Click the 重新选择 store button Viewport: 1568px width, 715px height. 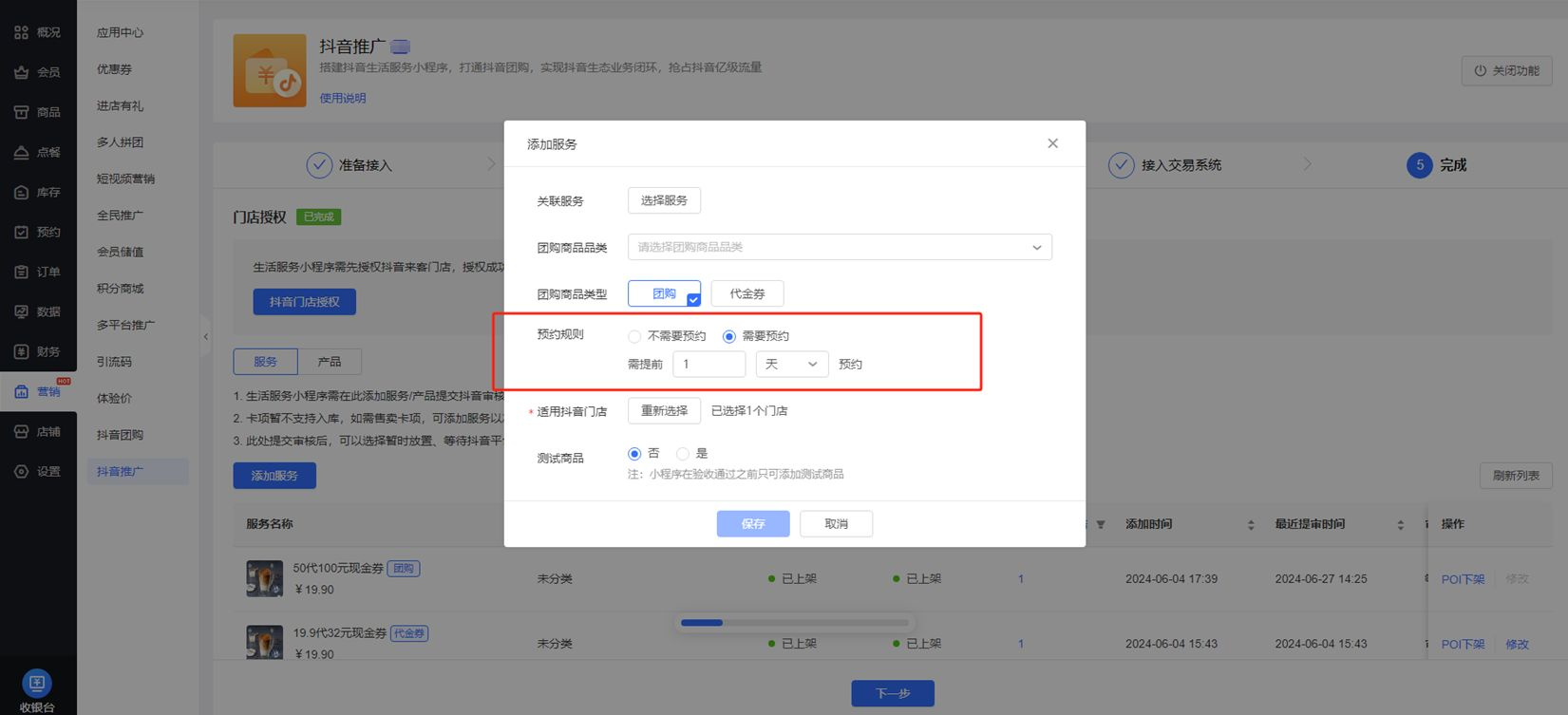coord(664,410)
